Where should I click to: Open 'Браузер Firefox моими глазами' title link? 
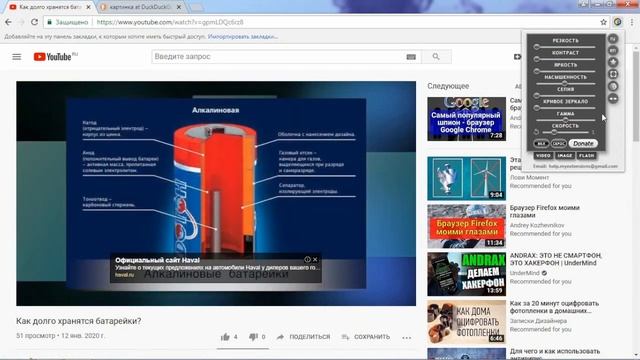click(544, 211)
